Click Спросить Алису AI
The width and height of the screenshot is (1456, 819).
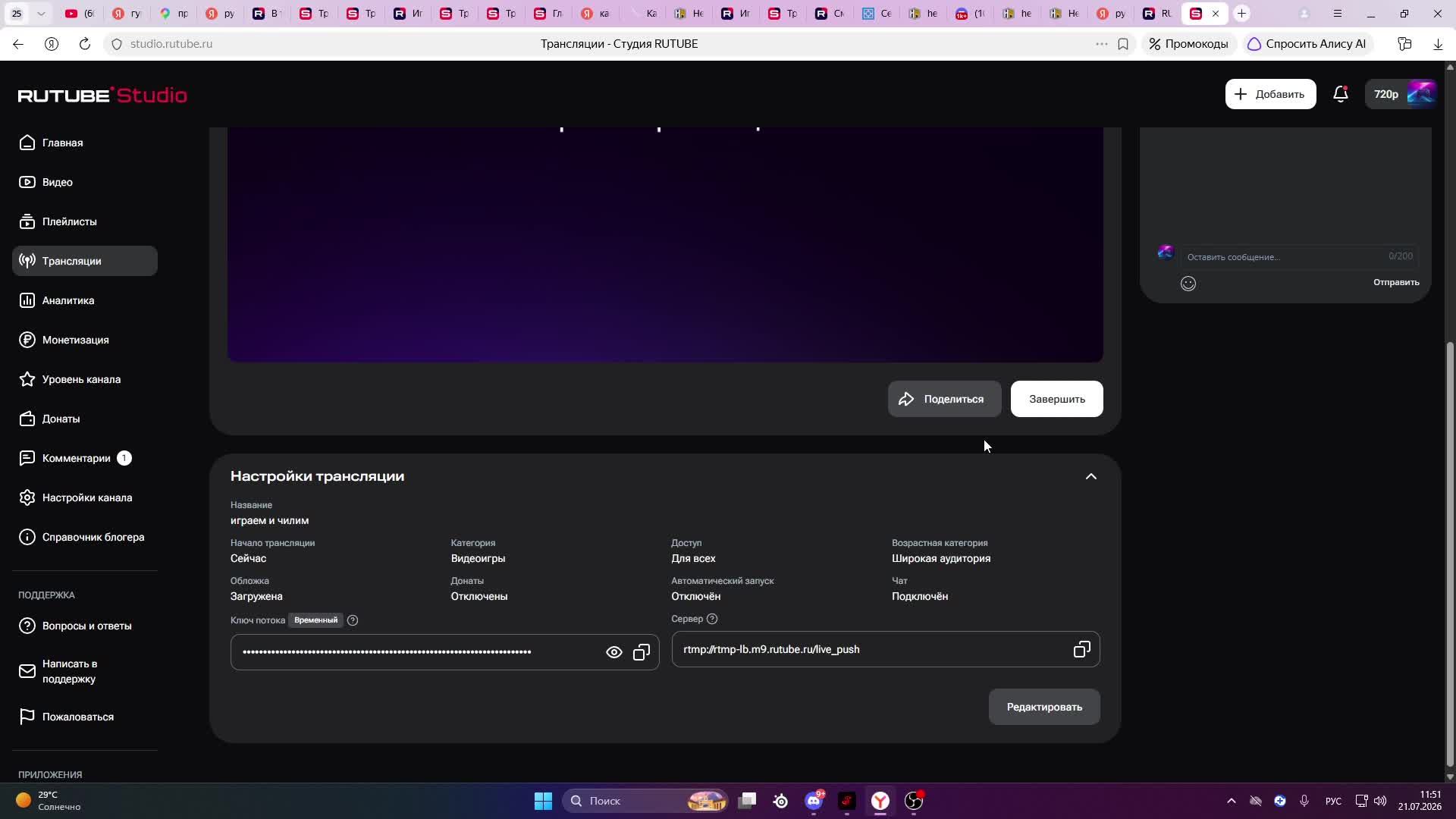click(1307, 44)
